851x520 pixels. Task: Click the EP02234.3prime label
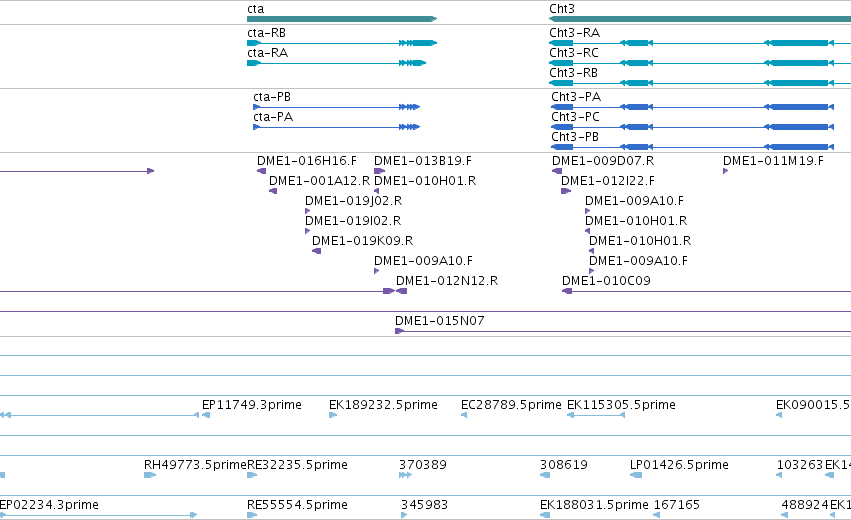click(49, 505)
